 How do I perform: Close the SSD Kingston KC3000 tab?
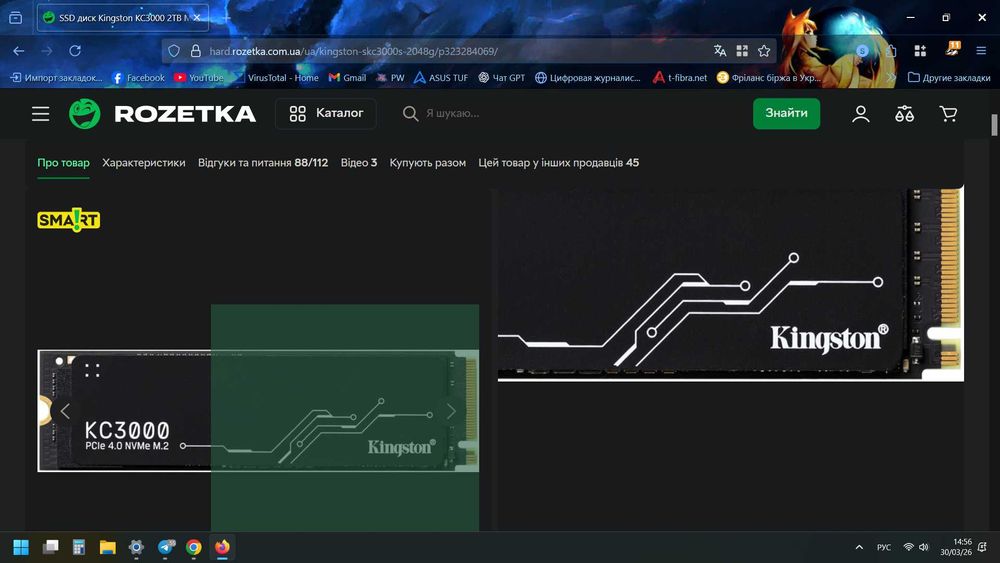(197, 17)
